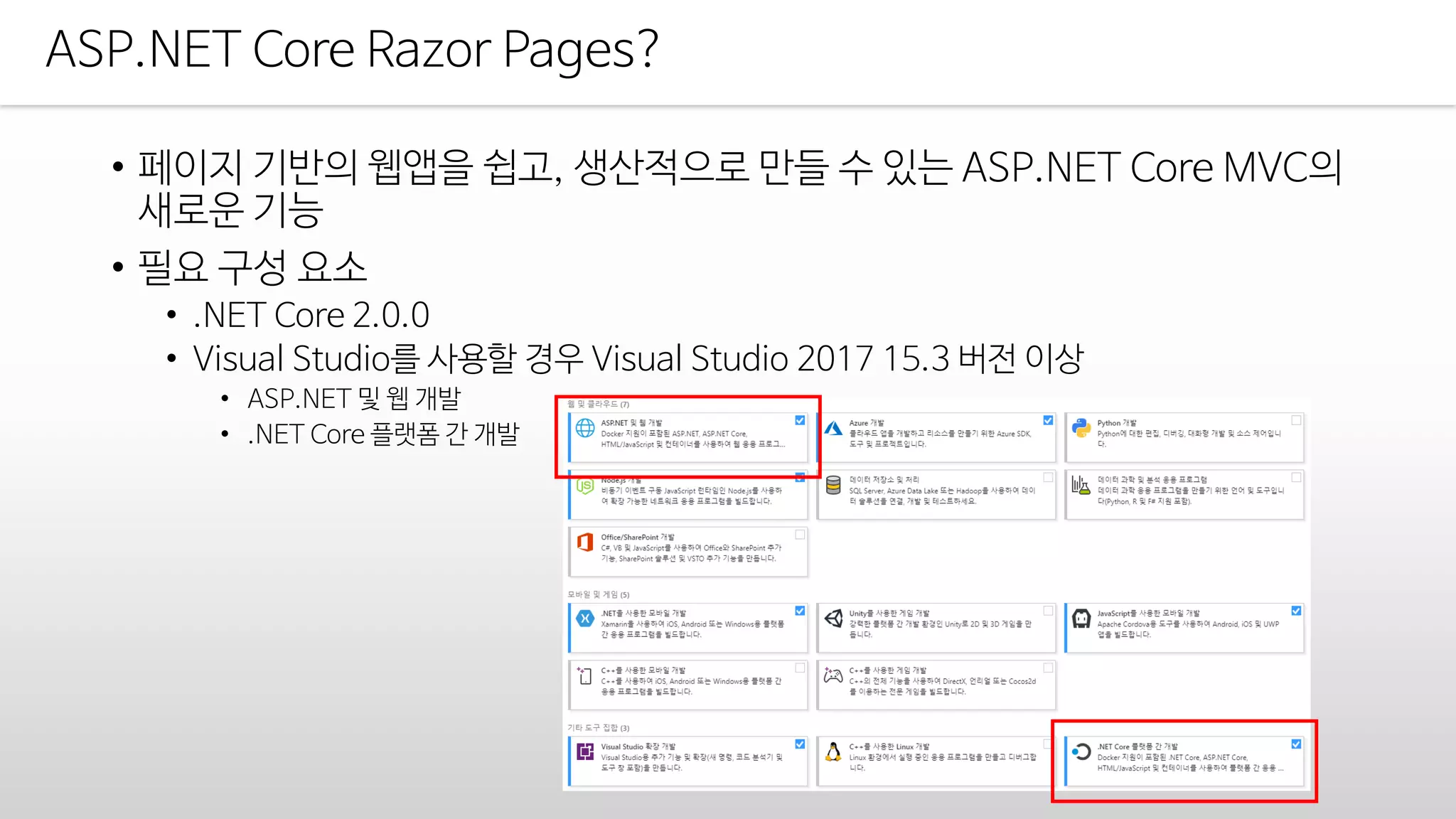Image resolution: width=1456 pixels, height=819 pixels.
Task: Click the ASP.NET globe workload icon
Action: 585,428
